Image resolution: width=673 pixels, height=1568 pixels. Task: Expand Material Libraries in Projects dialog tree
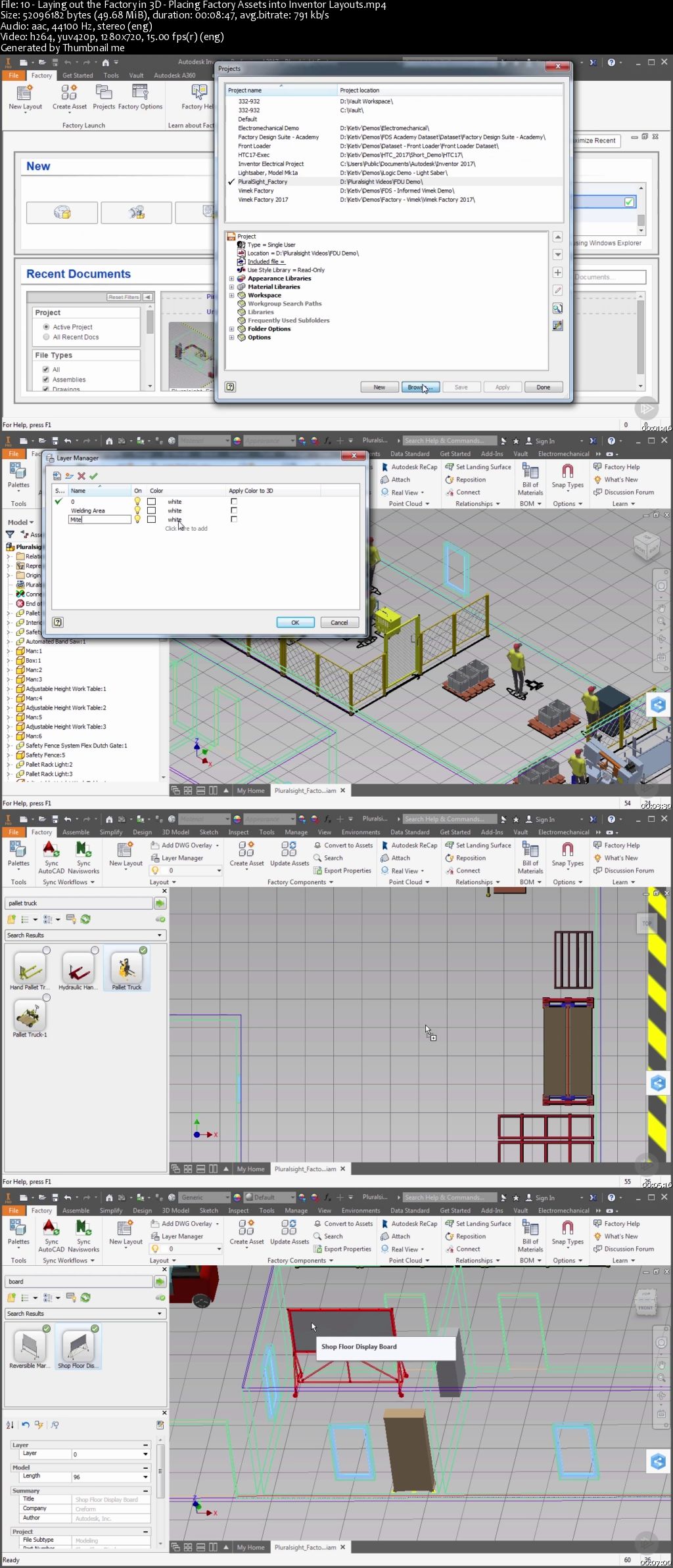pos(231,287)
